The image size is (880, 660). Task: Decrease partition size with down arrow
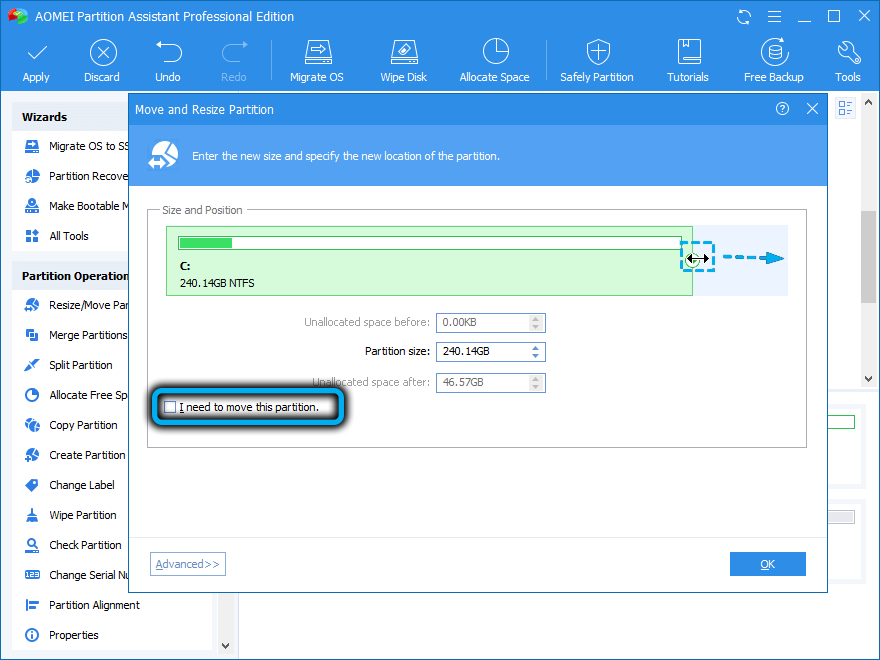click(x=536, y=356)
